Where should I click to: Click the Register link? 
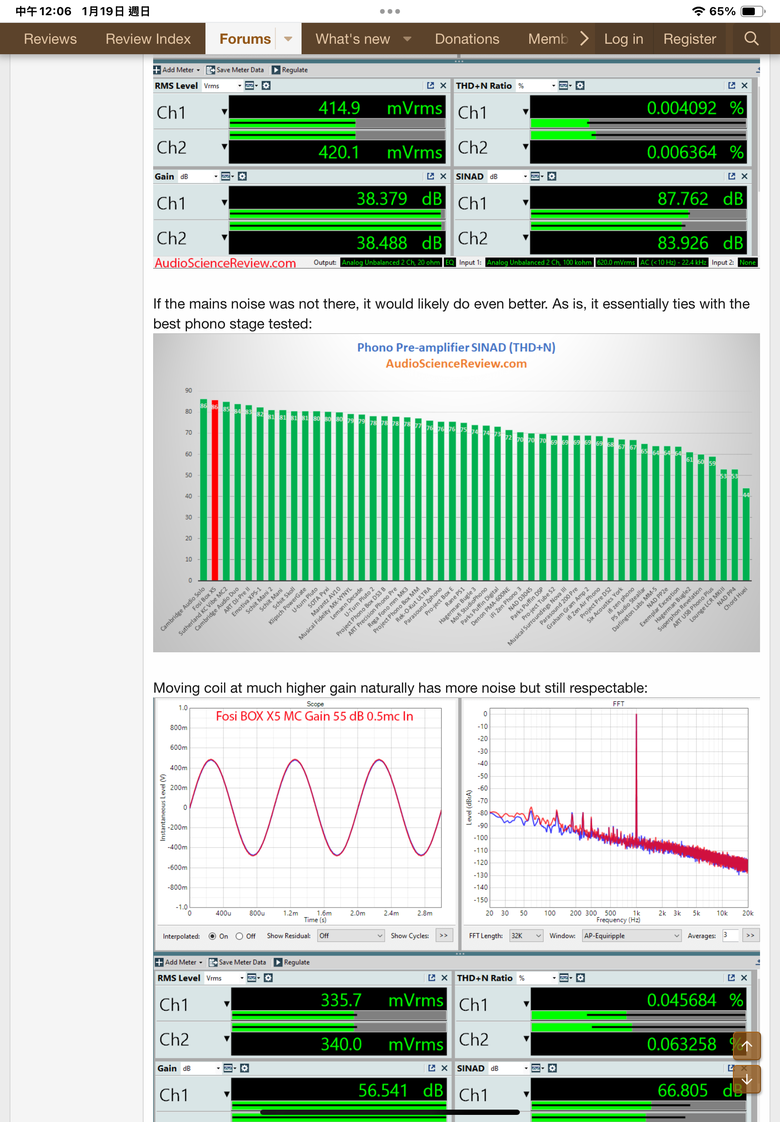[689, 39]
